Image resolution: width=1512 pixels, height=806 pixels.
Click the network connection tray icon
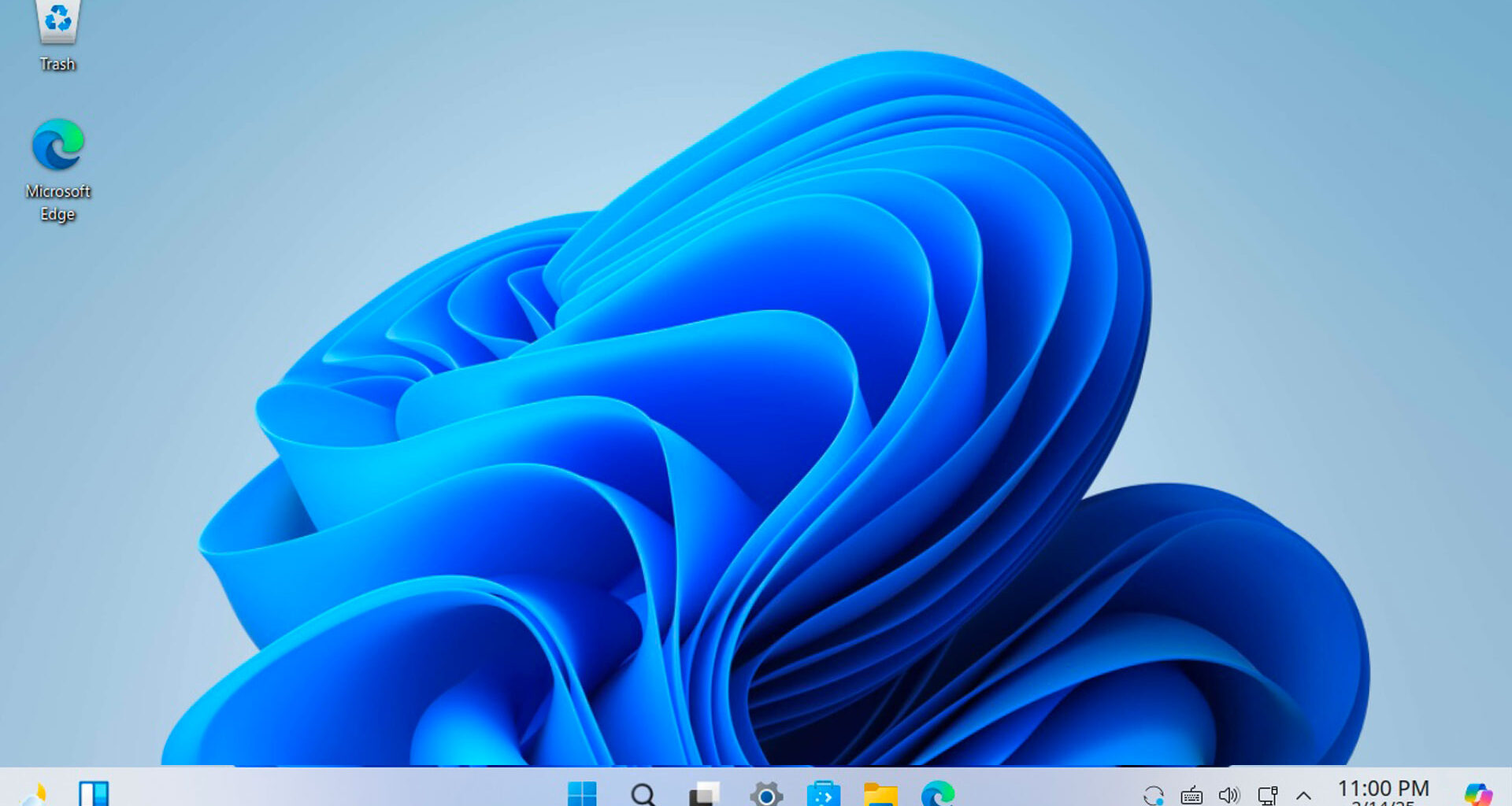1267,796
